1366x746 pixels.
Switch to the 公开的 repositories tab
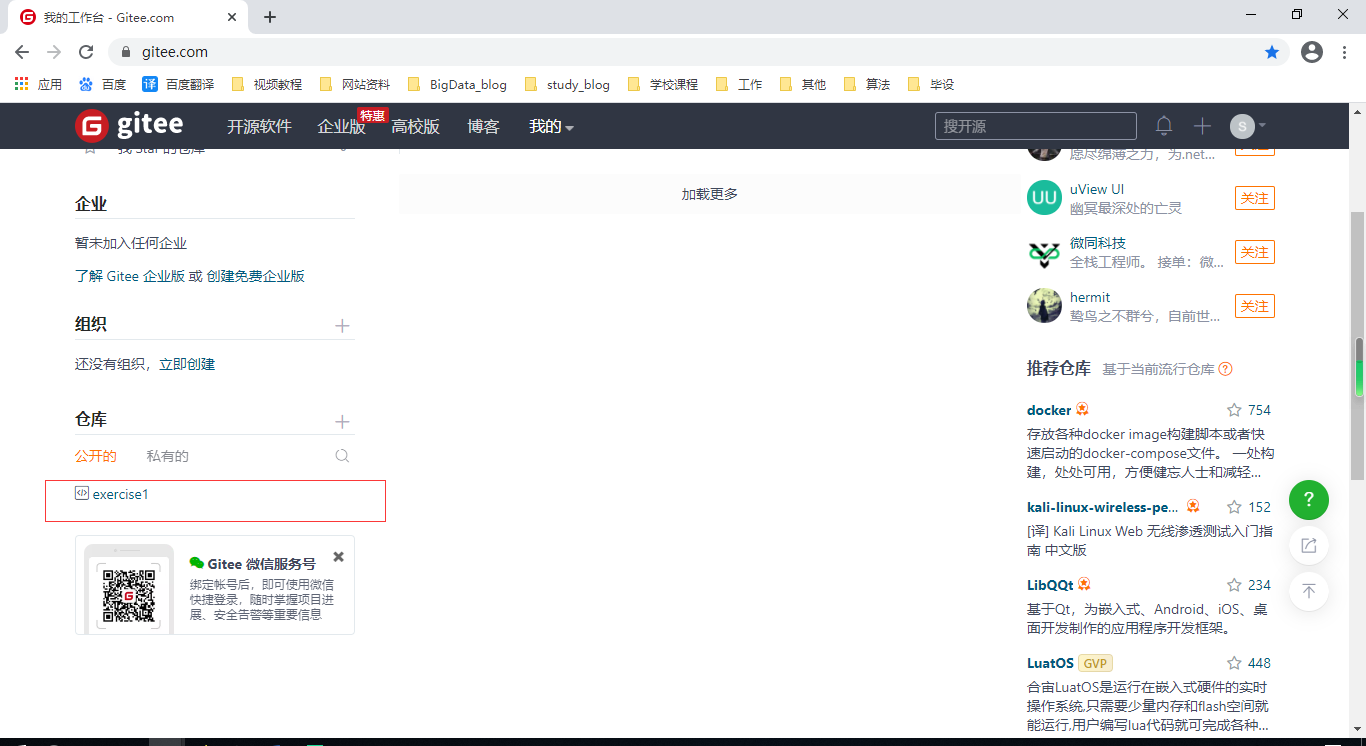coord(96,456)
